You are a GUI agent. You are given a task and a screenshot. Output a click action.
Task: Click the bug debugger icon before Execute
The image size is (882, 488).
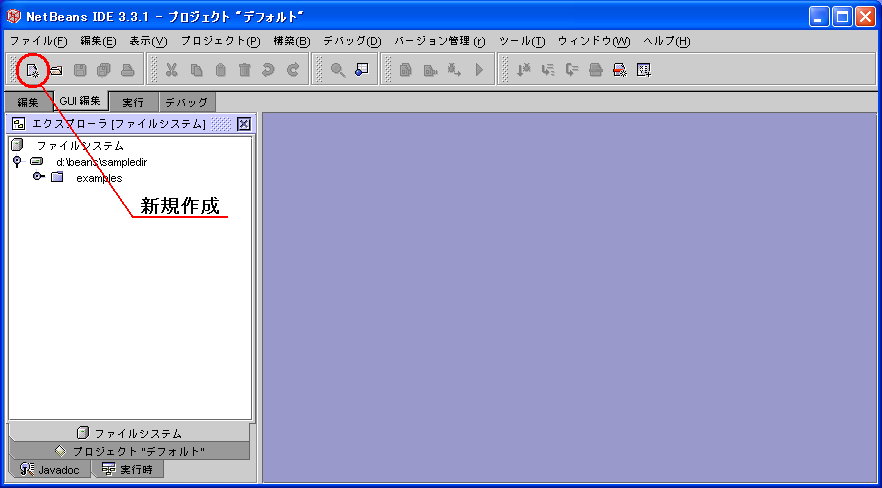[454, 70]
